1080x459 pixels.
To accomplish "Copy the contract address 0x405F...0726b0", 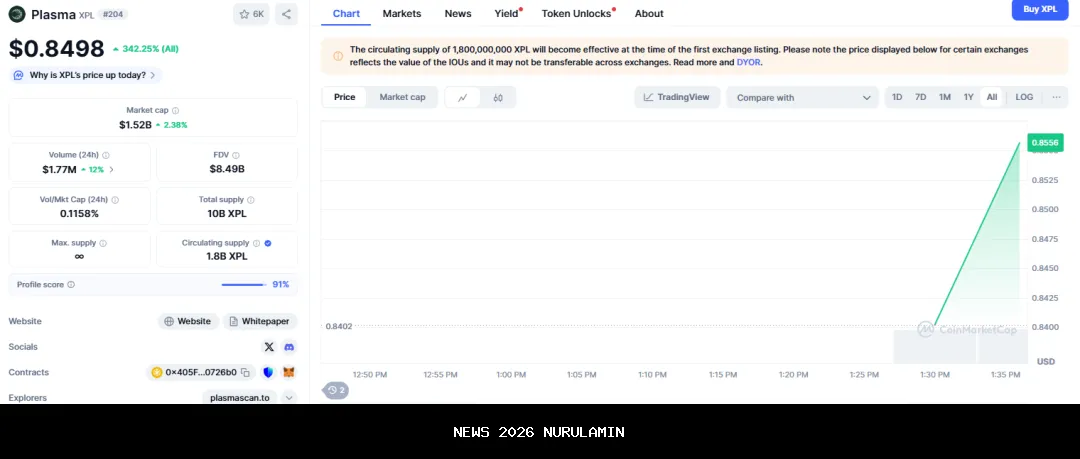I will (x=245, y=373).
